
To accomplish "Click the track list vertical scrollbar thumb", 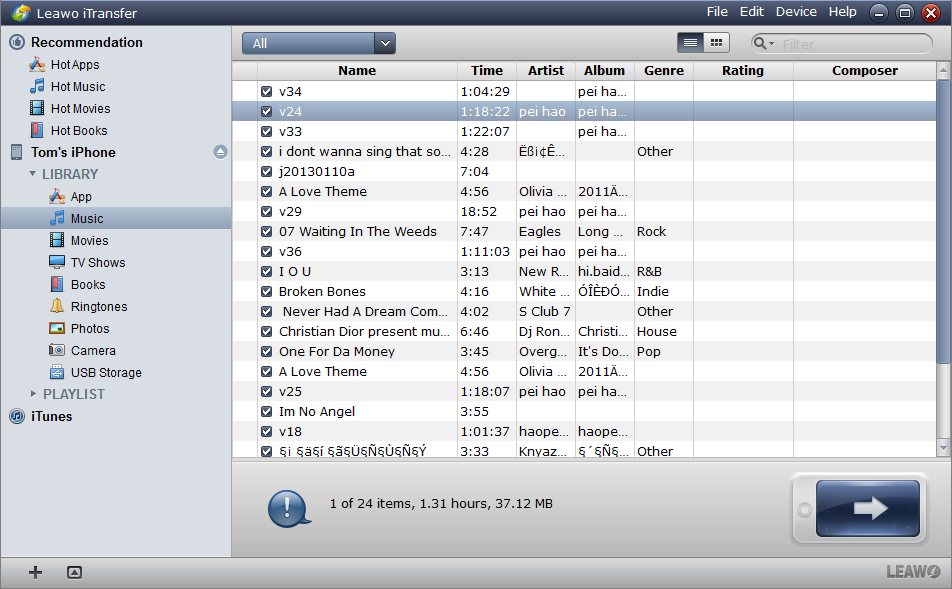I will click(x=943, y=223).
